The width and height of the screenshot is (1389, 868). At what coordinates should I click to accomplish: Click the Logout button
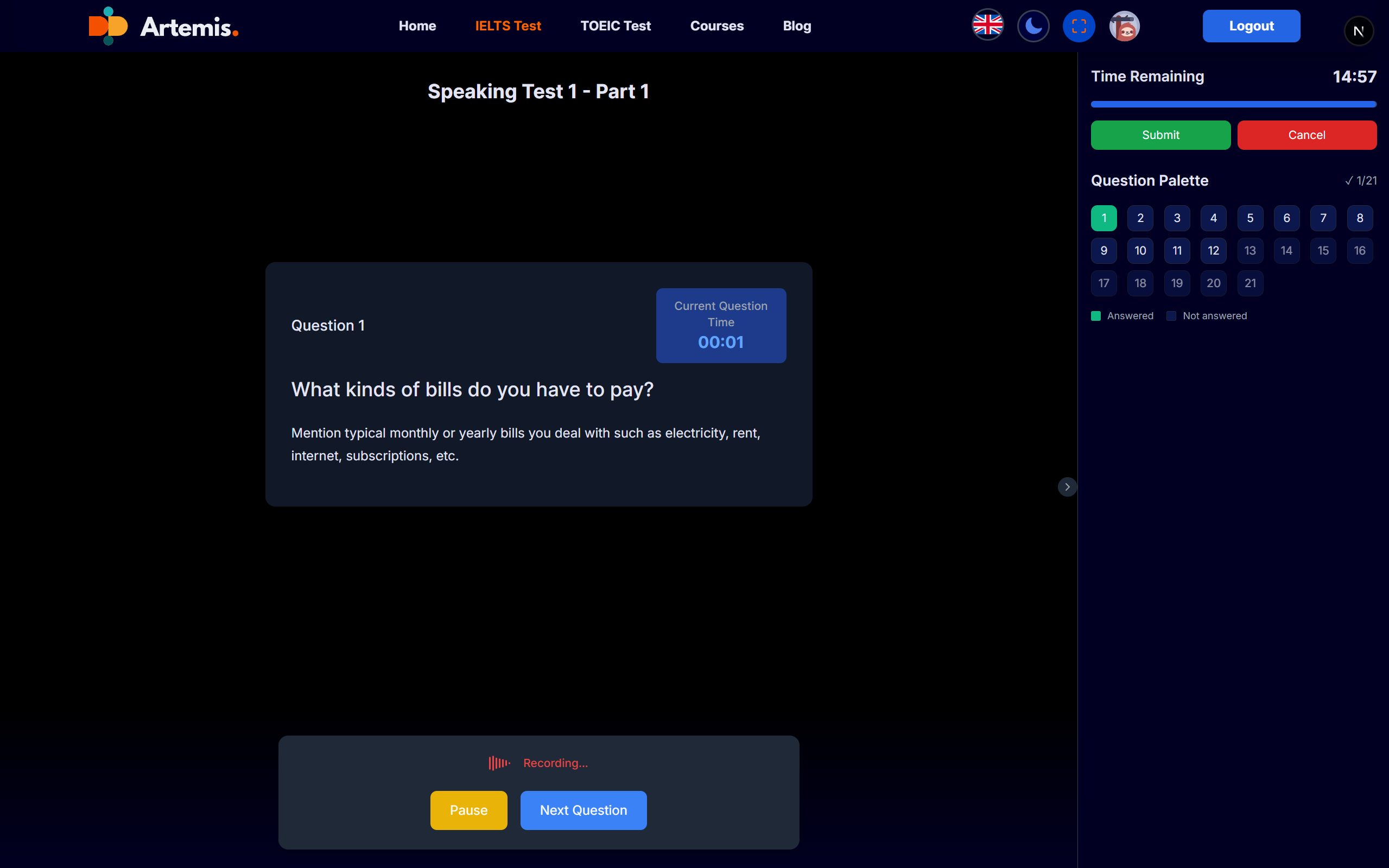(x=1251, y=26)
